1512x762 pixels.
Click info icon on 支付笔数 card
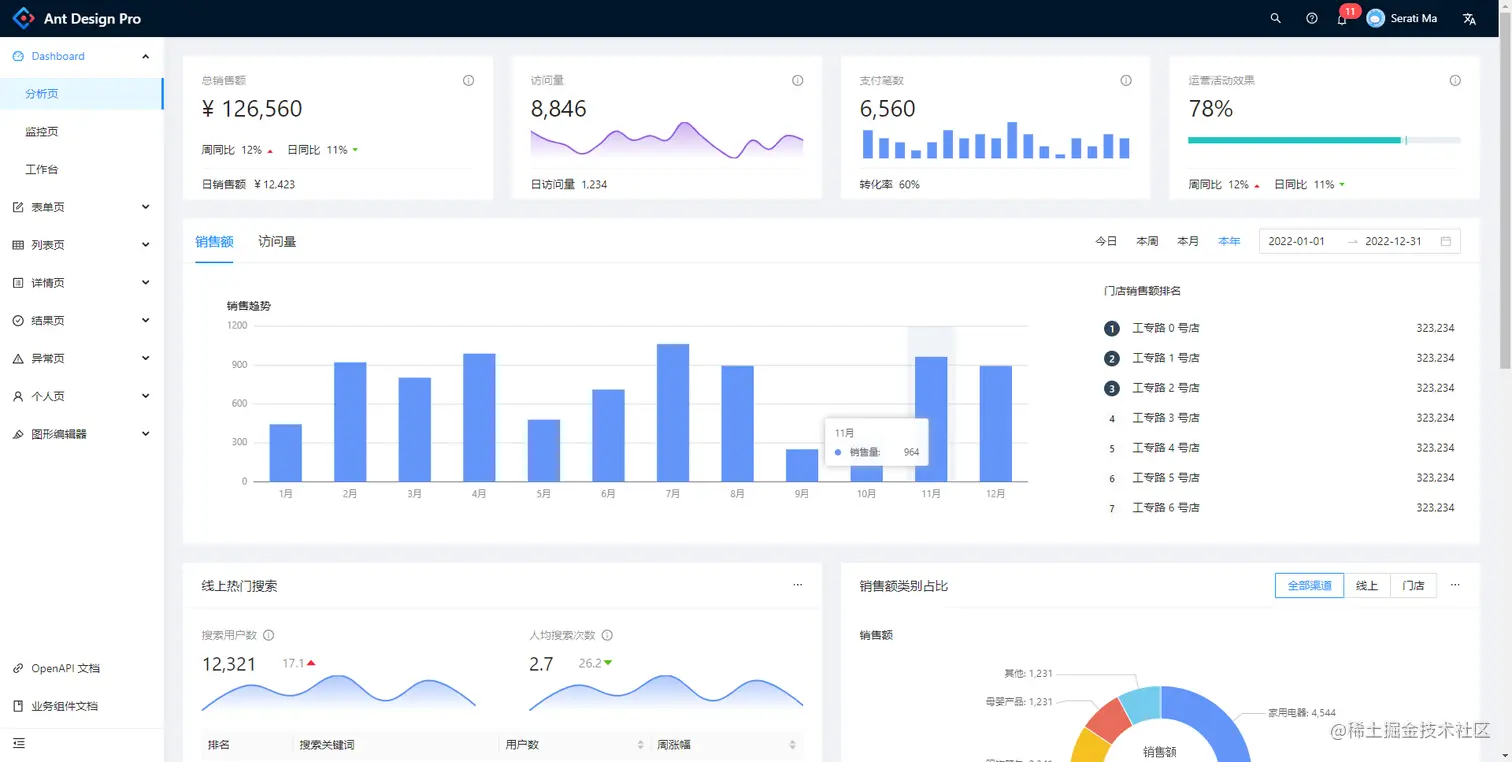(1126, 80)
